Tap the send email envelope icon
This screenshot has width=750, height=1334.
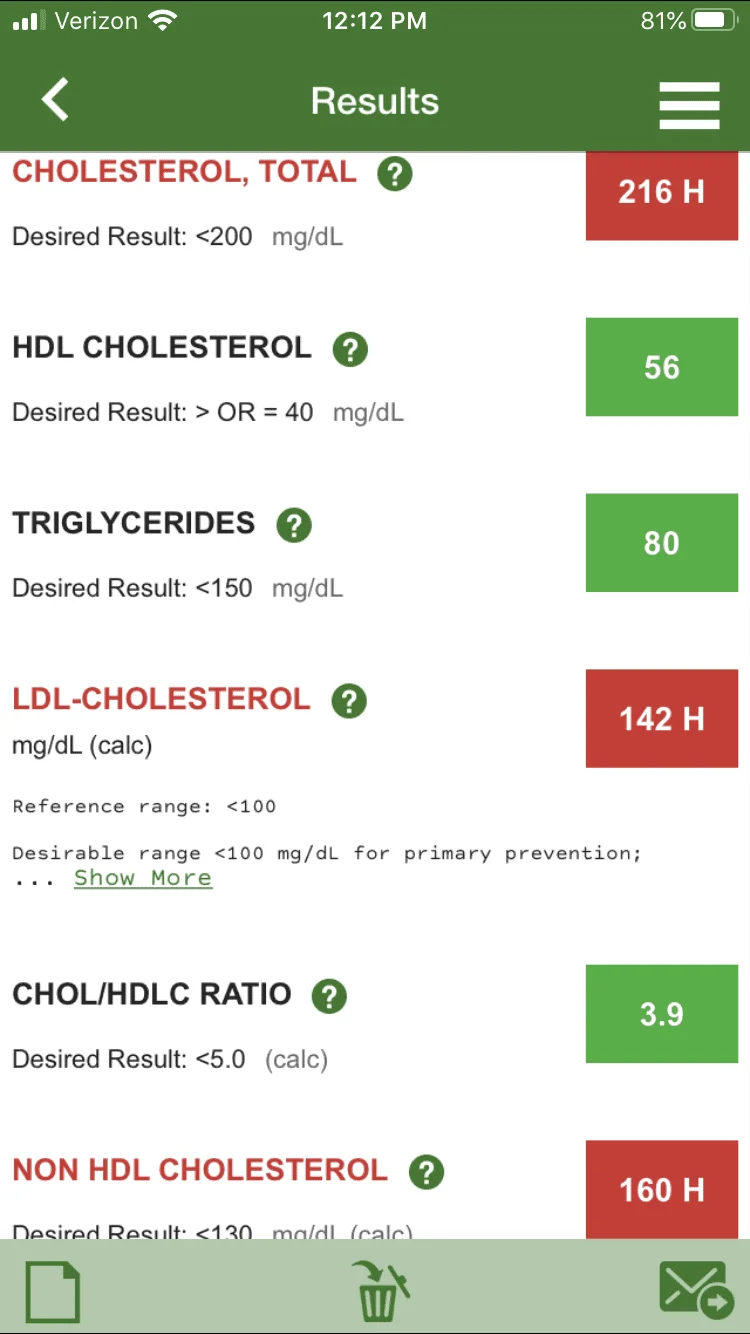(697, 1291)
